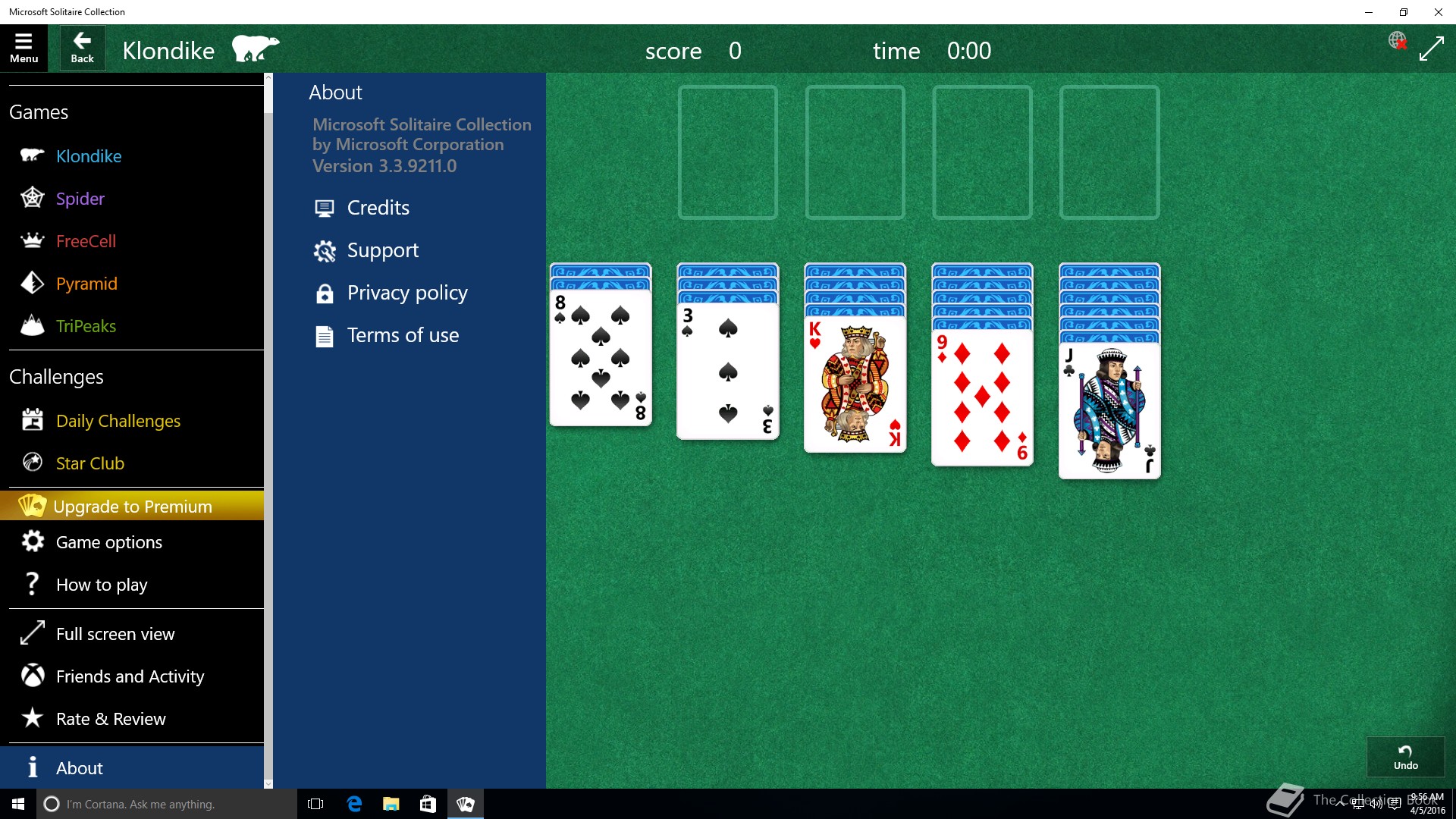Click the Rate & Review star icon
This screenshot has width=1456, height=819.
[32, 717]
